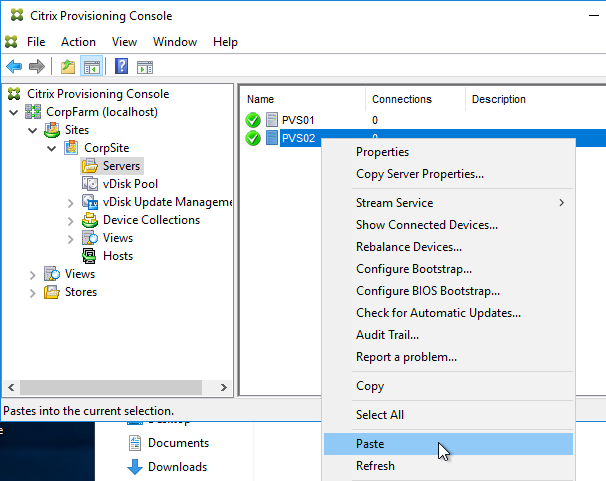Image resolution: width=606 pixels, height=481 pixels.
Task: Expand the Stores node
Action: [x=32, y=293]
